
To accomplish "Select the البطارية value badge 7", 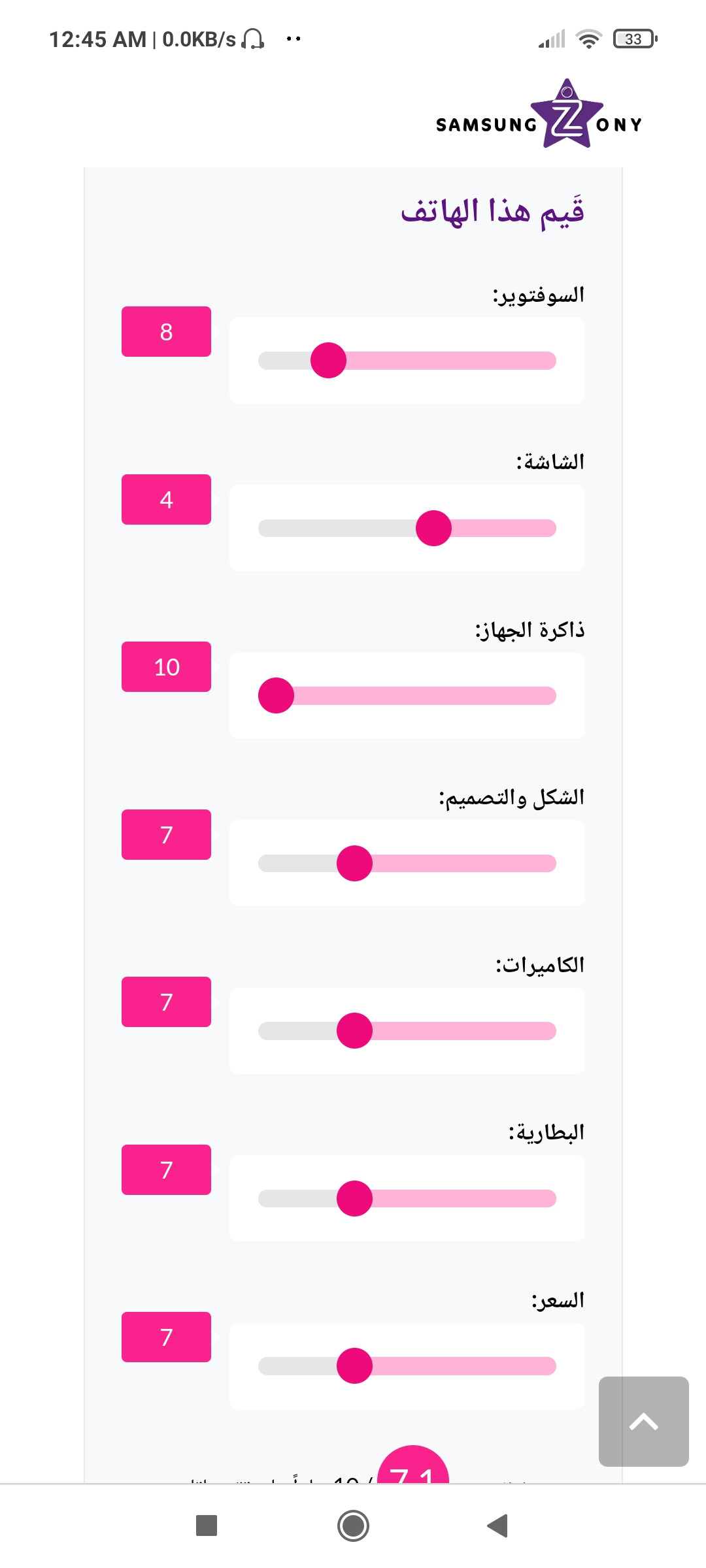I will coord(166,1169).
